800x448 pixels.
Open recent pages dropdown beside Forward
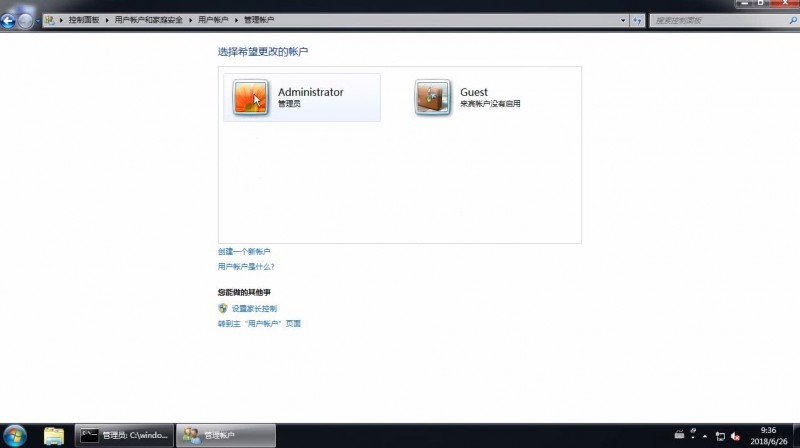[x=37, y=21]
